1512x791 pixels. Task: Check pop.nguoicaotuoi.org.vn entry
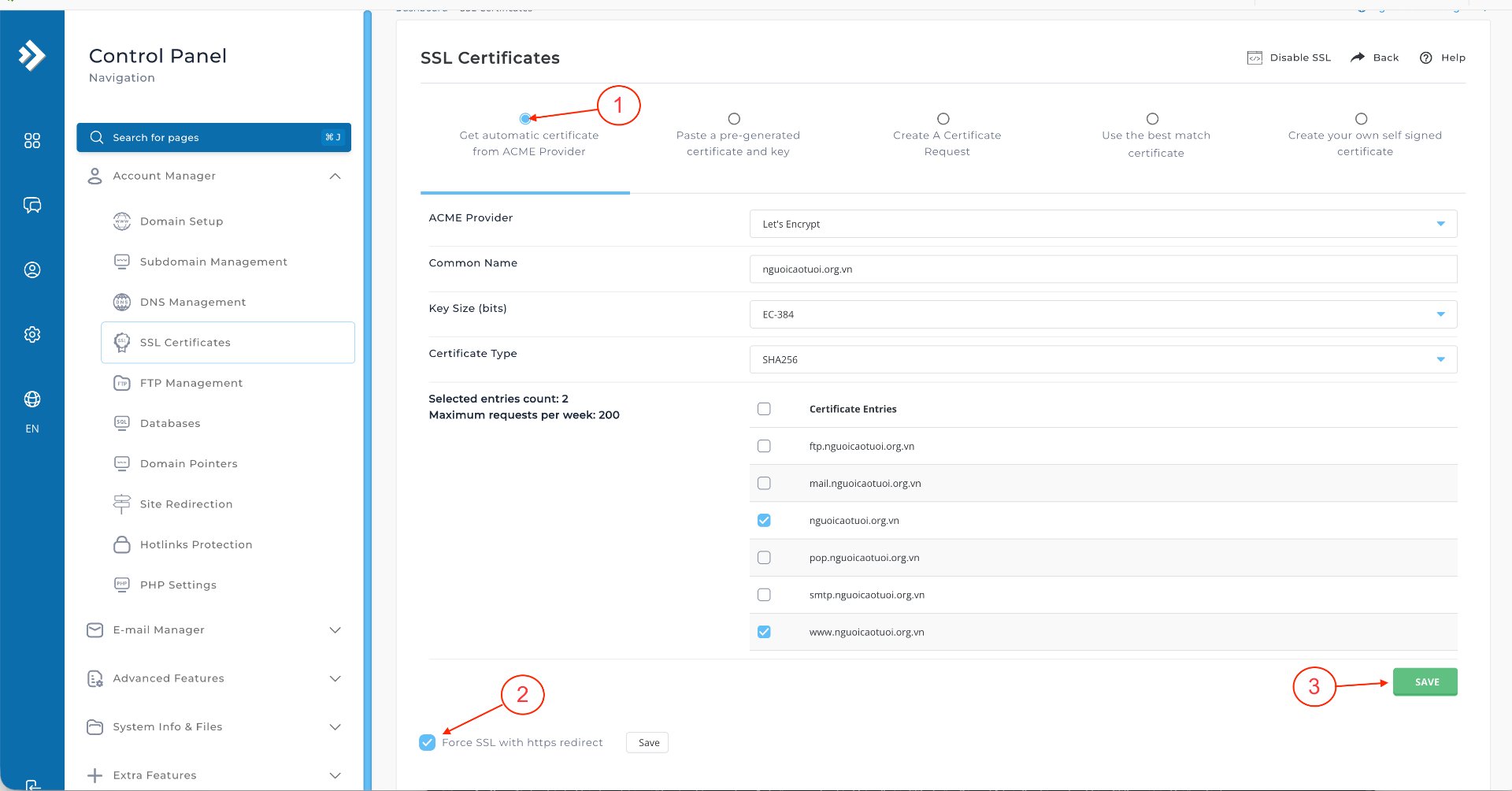coord(764,557)
